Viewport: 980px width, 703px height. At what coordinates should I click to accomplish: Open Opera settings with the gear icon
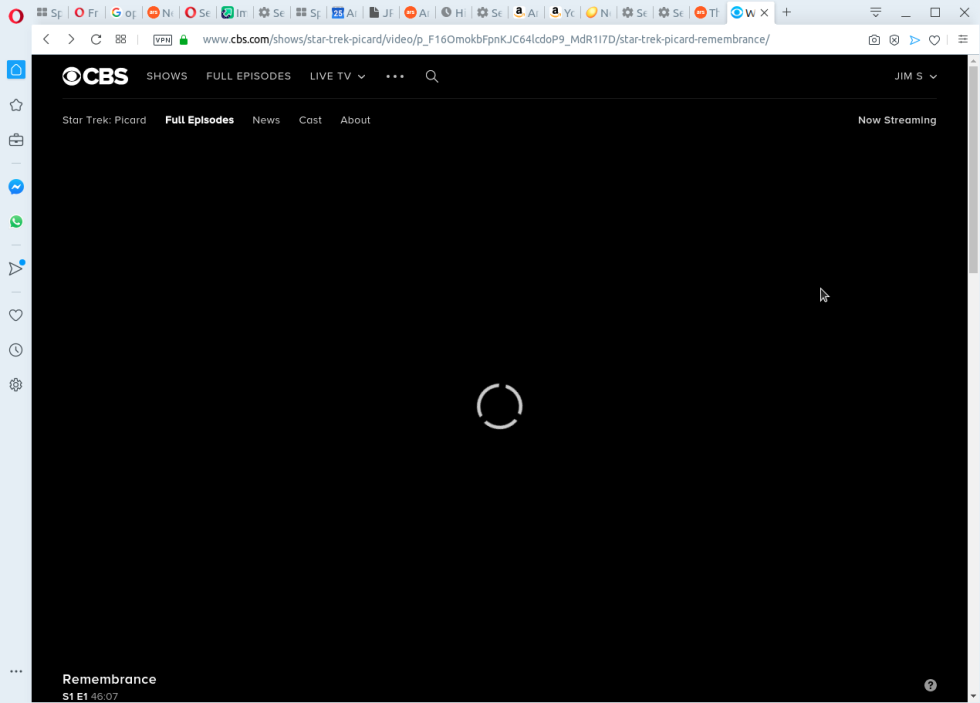pos(15,384)
